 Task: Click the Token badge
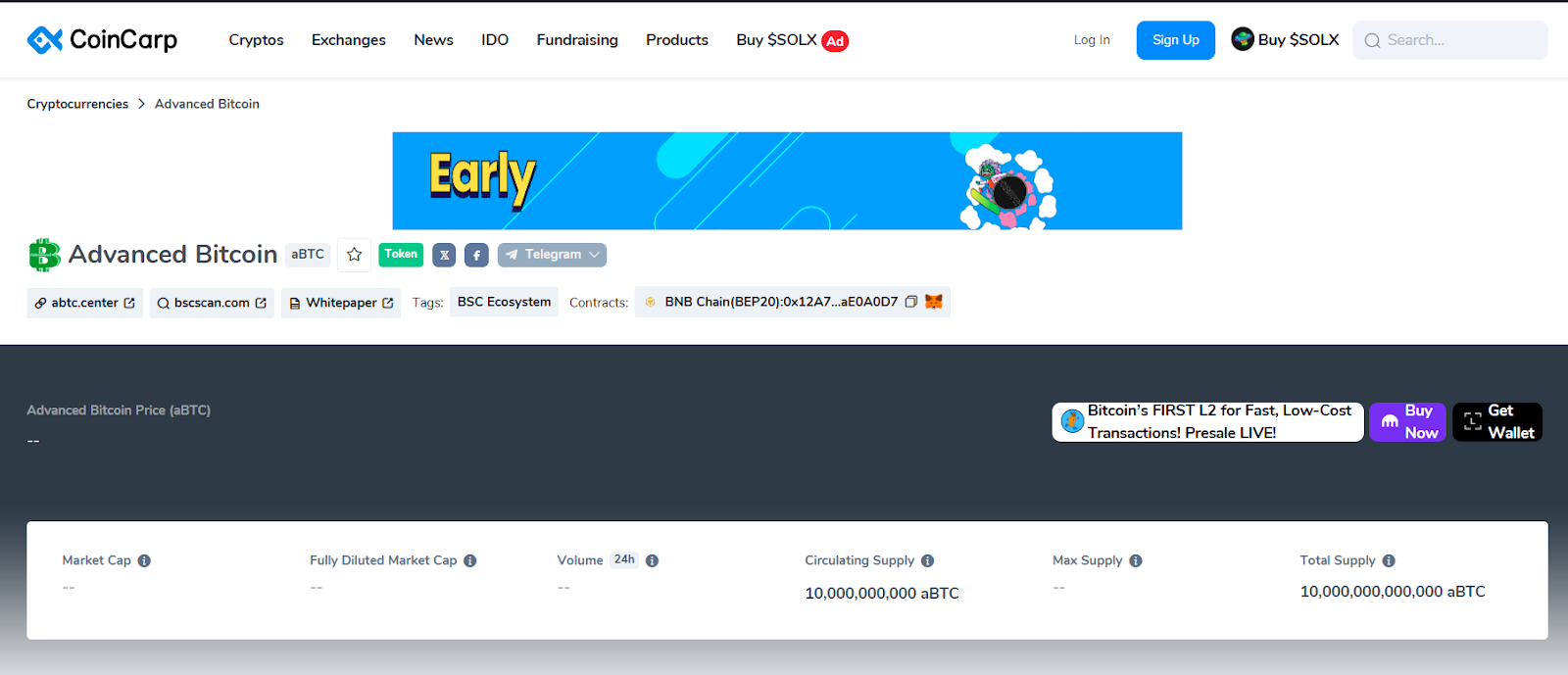(x=401, y=255)
